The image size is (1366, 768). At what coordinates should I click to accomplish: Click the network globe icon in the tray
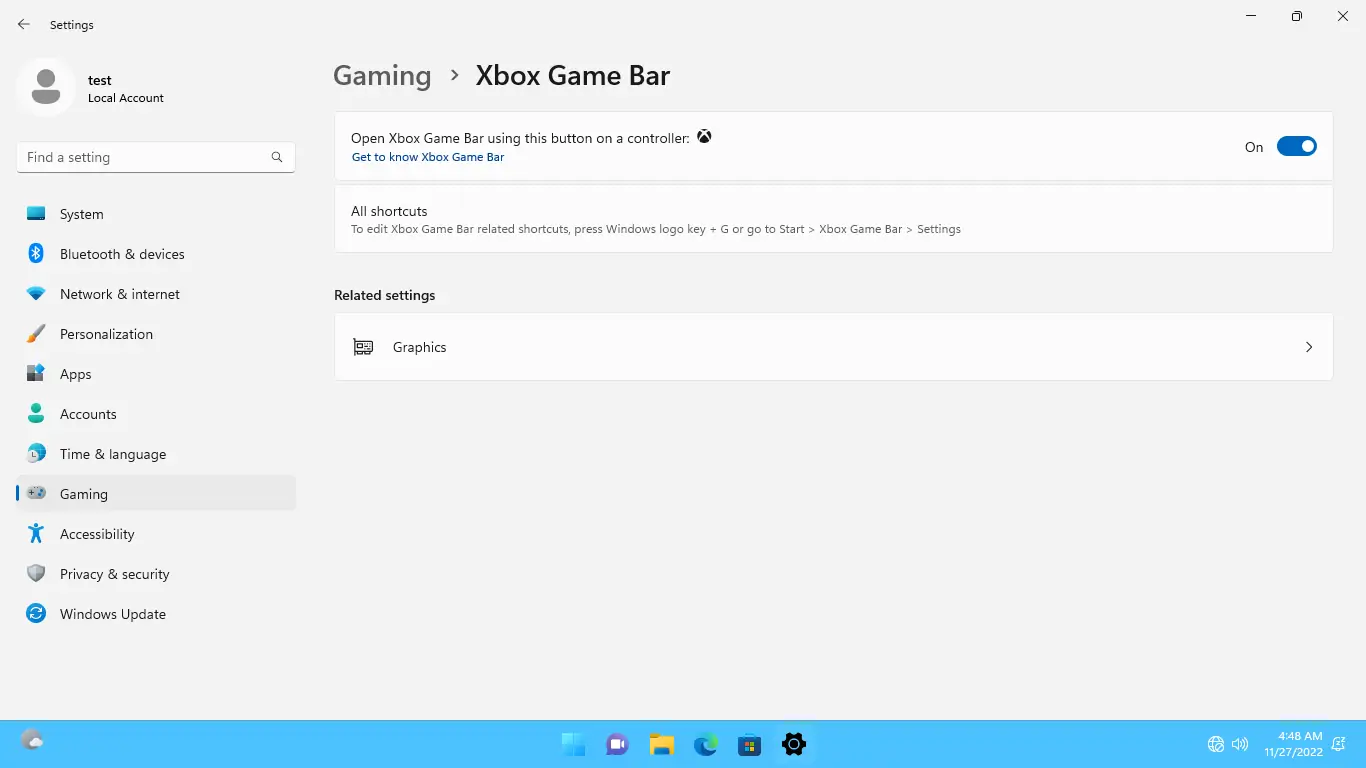[1216, 744]
